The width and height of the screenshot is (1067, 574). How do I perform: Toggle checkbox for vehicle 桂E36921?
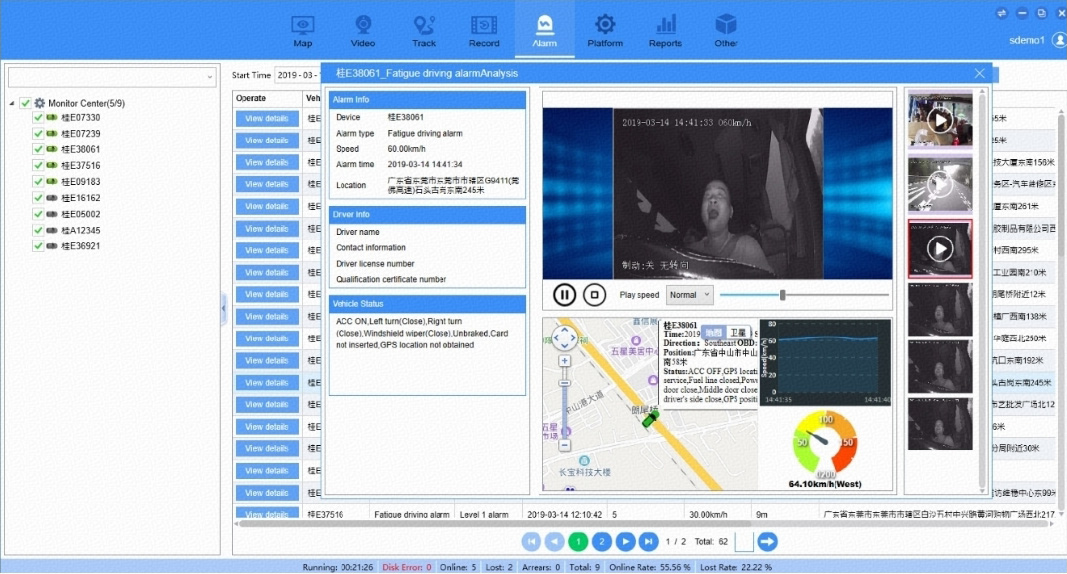(38, 246)
